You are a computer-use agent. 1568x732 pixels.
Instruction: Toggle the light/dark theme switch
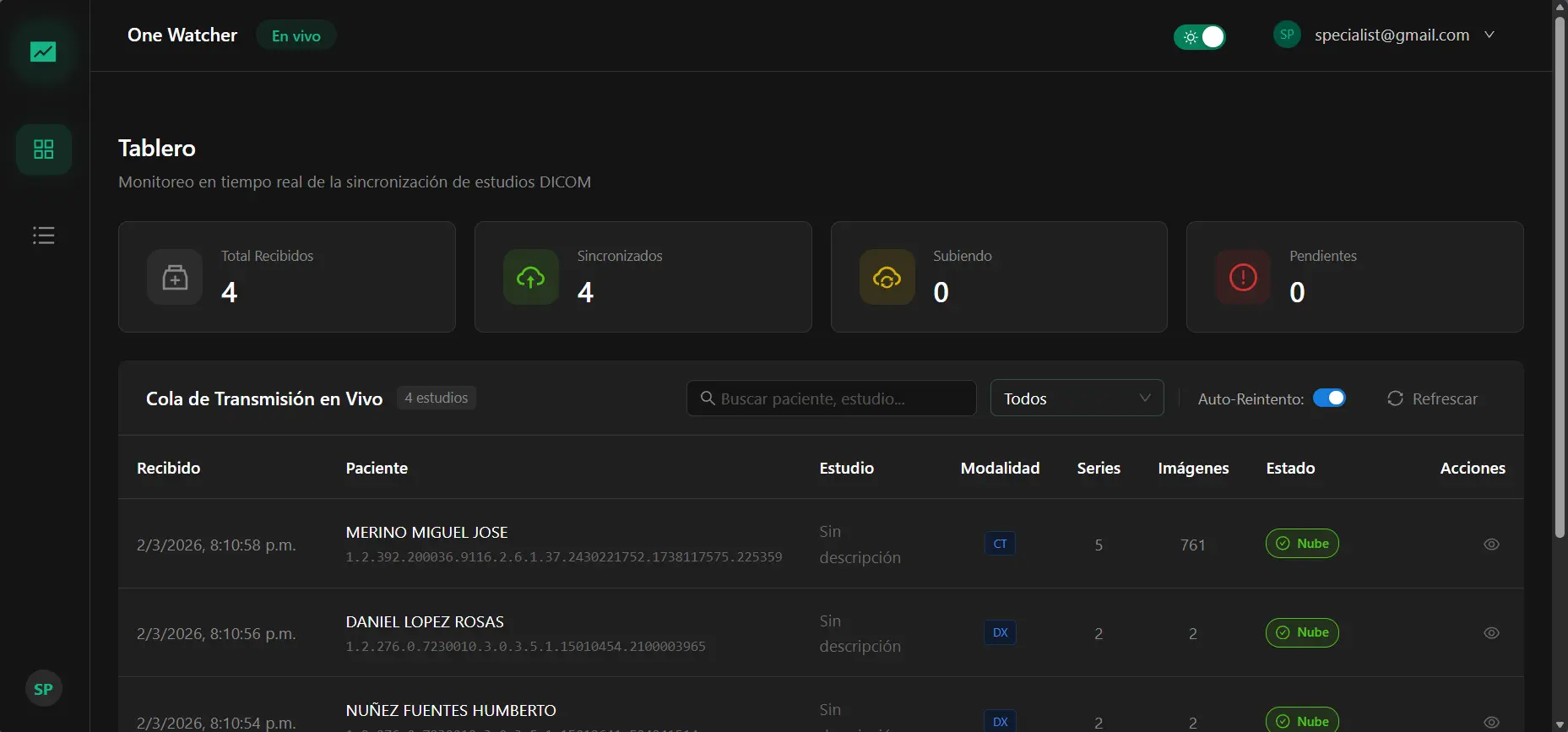[x=1199, y=37]
